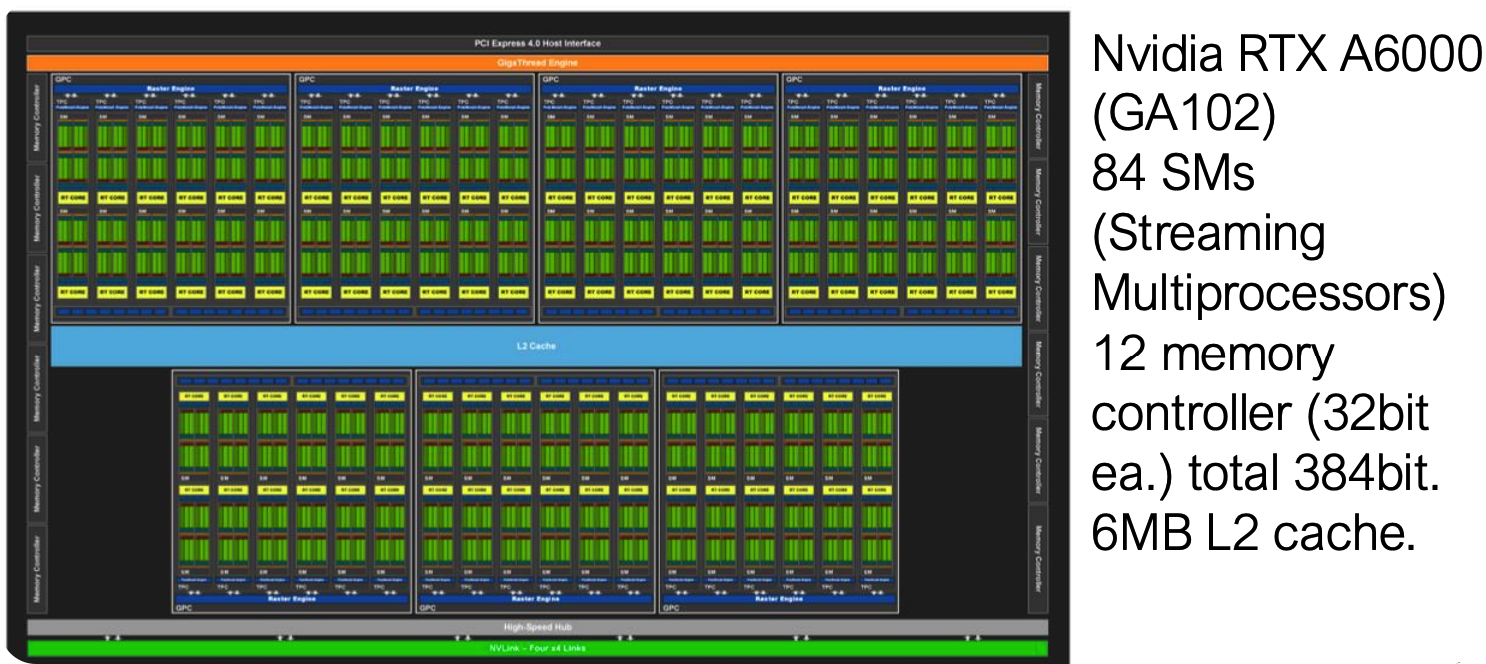
Task: Select the orange GigaThread Engine bar
Action: point(537,63)
